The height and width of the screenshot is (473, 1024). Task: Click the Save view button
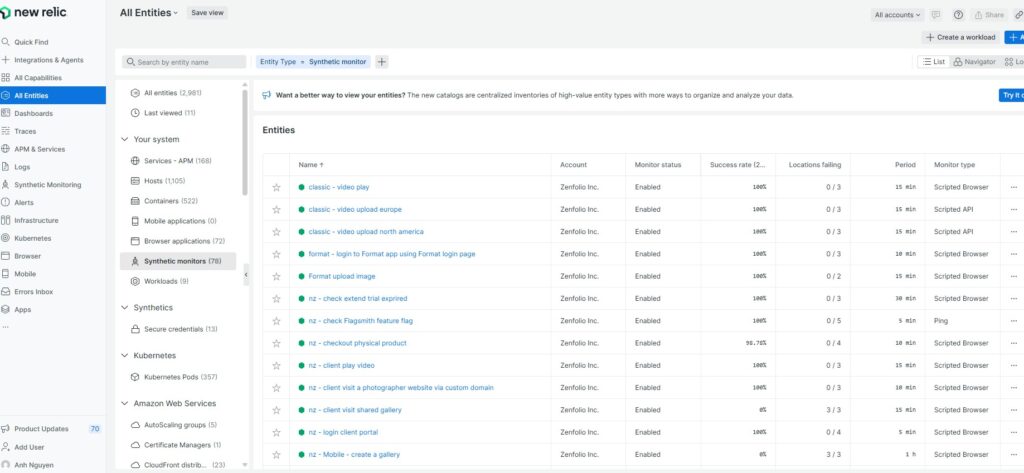click(207, 13)
